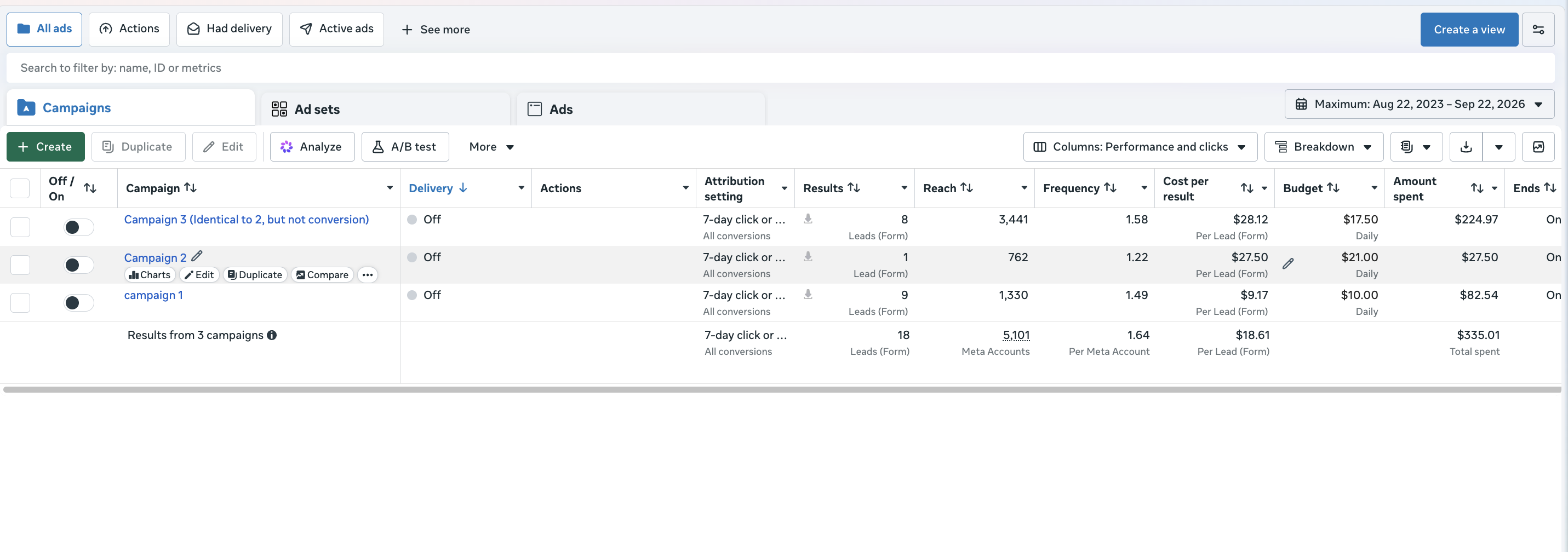This screenshot has height=552, width=1568.
Task: Sort by the Reach column arrows
Action: [966, 188]
